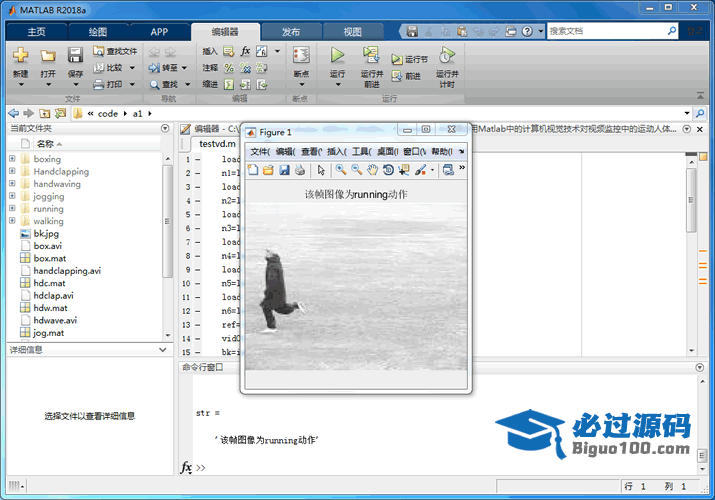Select the Zoom In tool in Figure 1
The width and height of the screenshot is (715, 500).
(x=341, y=170)
